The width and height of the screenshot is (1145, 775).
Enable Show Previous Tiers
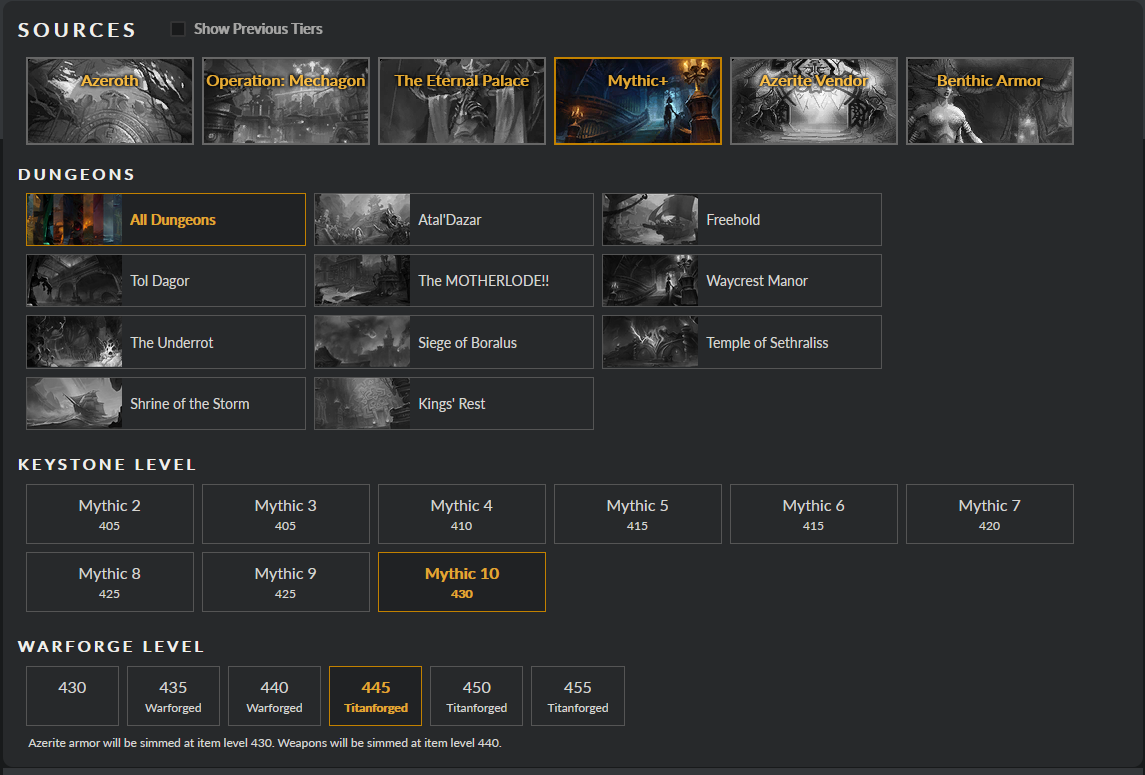tap(177, 28)
